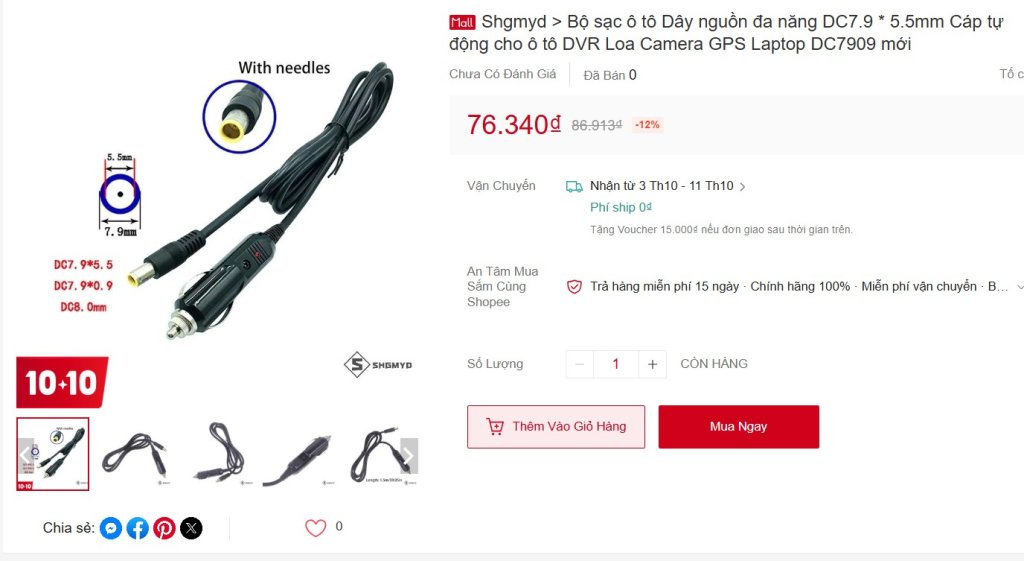Viewport: 1024px width, 561px height.
Task: Select the car plug close-up thumbnail
Action: [298, 455]
